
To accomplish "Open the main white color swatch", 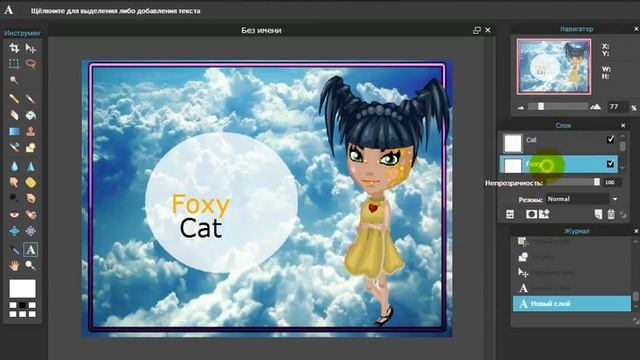I will 22,289.
